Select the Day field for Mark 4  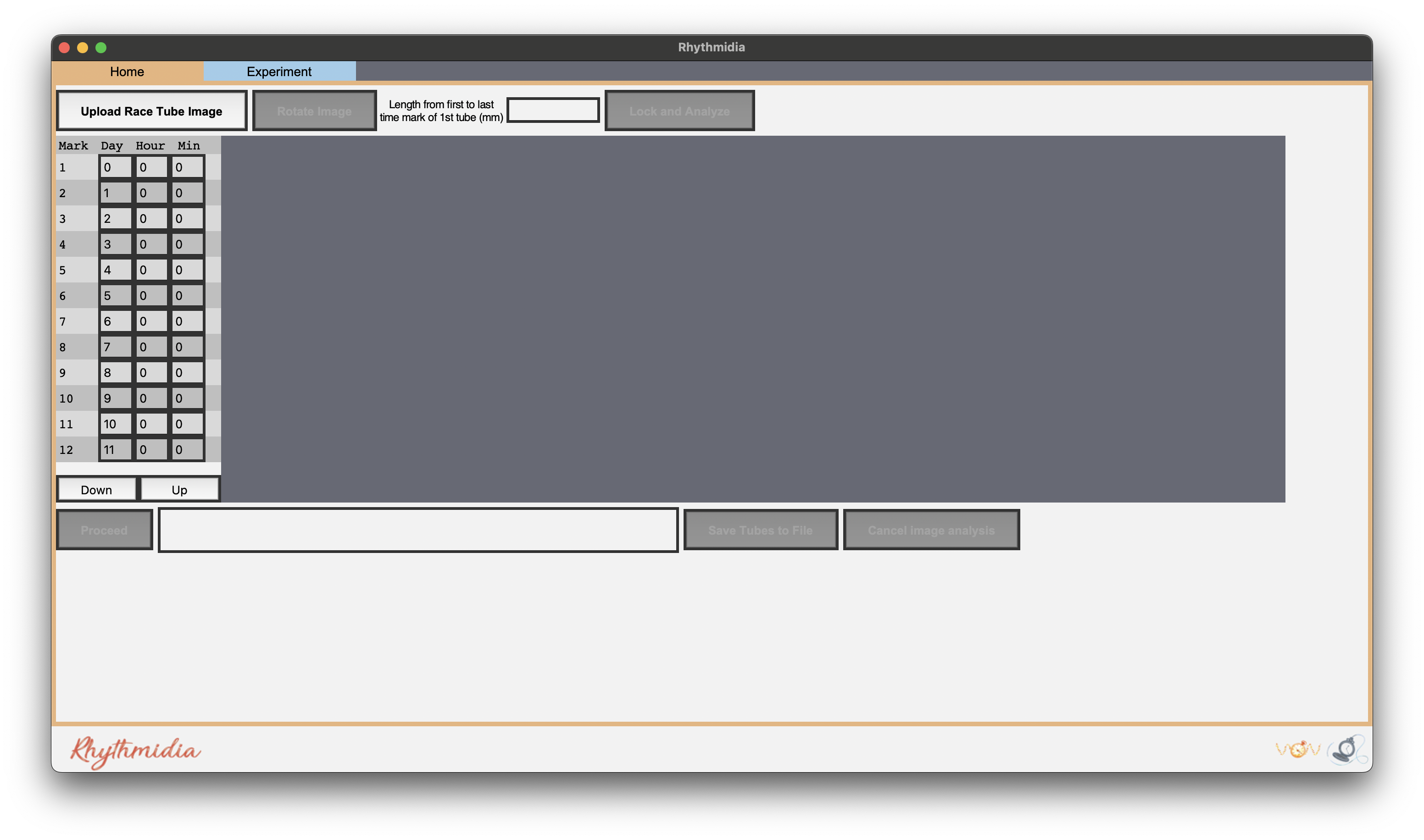pos(116,244)
